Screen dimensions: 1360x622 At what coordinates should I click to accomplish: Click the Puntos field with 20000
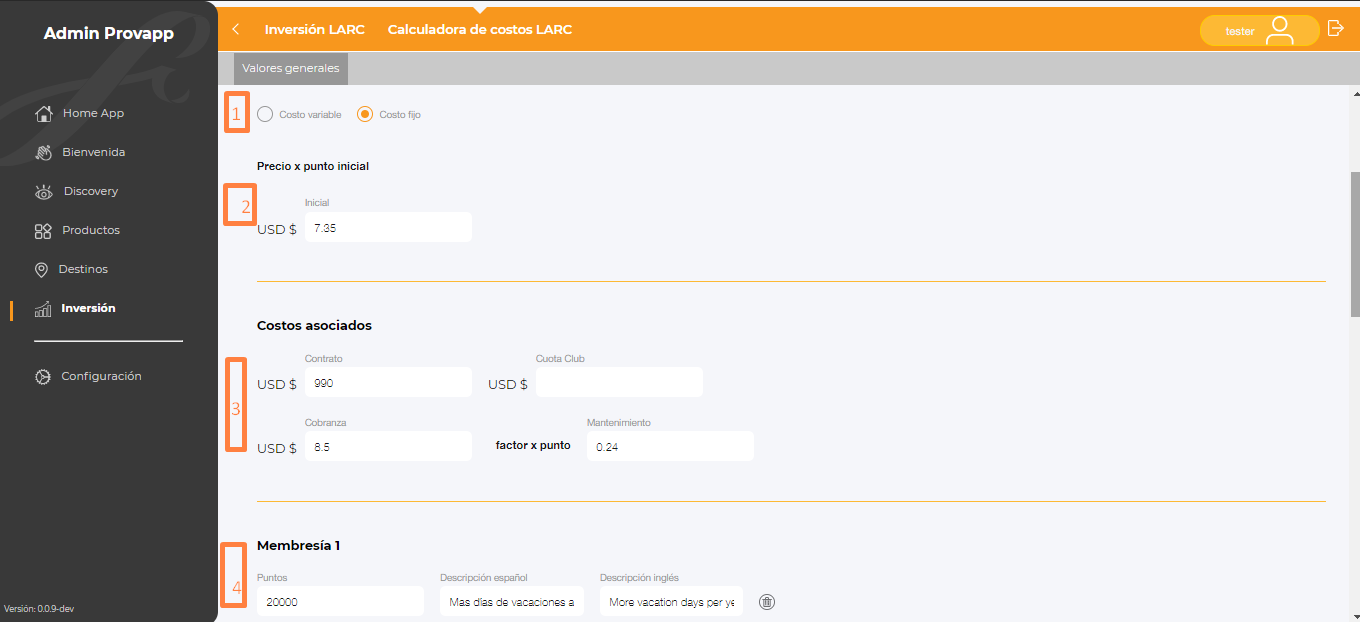[341, 601]
